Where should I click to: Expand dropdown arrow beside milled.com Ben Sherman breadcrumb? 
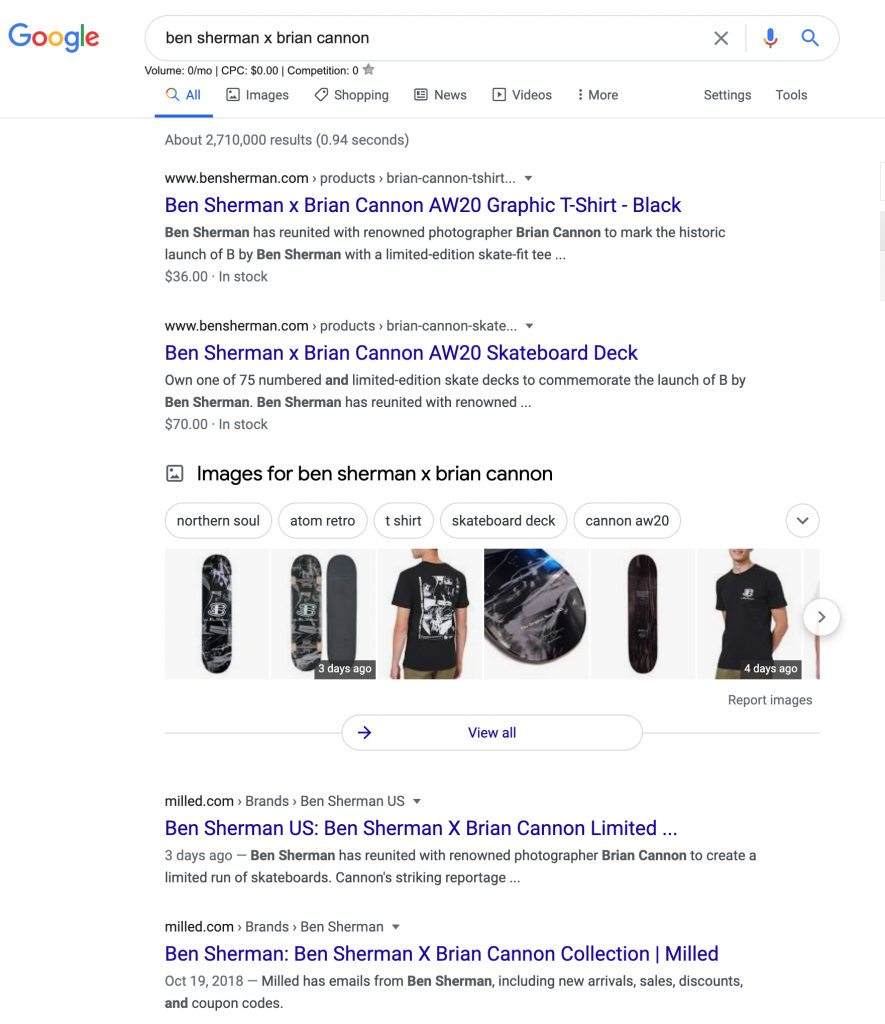pyautogui.click(x=395, y=927)
